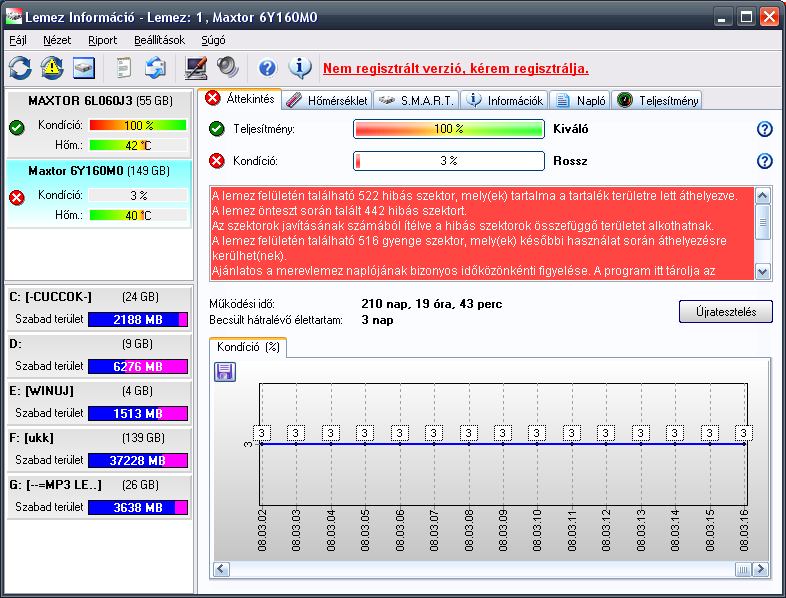Select partition D: (9 GB)
The width and height of the screenshot is (786, 598).
tap(99, 355)
